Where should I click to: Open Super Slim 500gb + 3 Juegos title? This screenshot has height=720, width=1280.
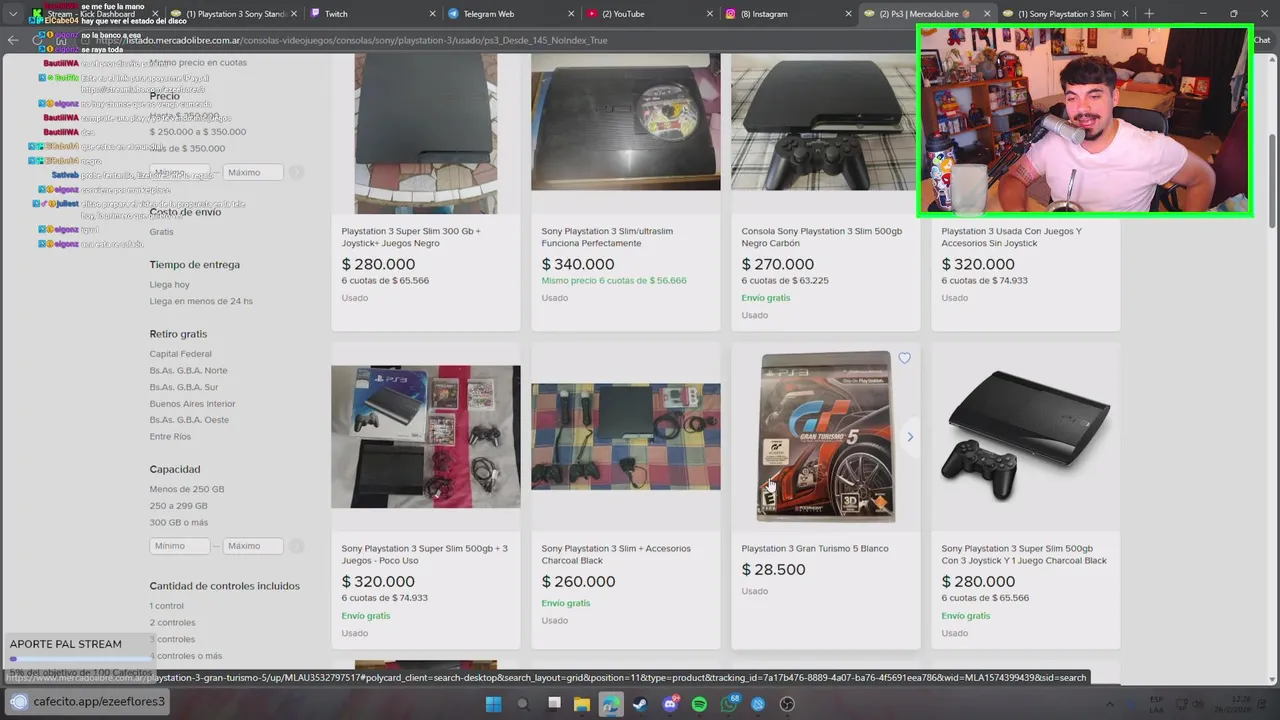(x=424, y=554)
